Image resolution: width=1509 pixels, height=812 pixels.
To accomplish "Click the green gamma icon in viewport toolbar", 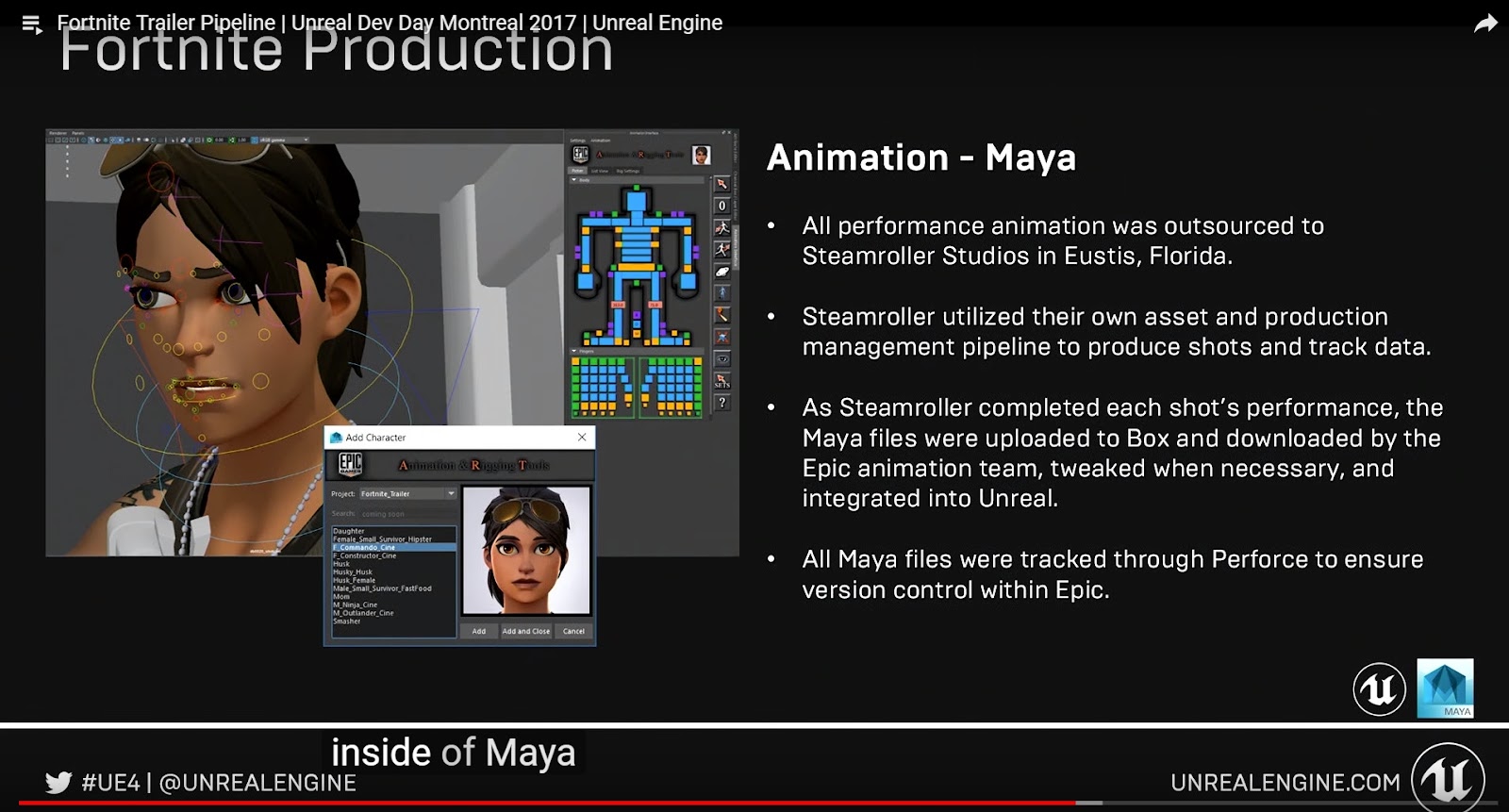I will point(231,140).
